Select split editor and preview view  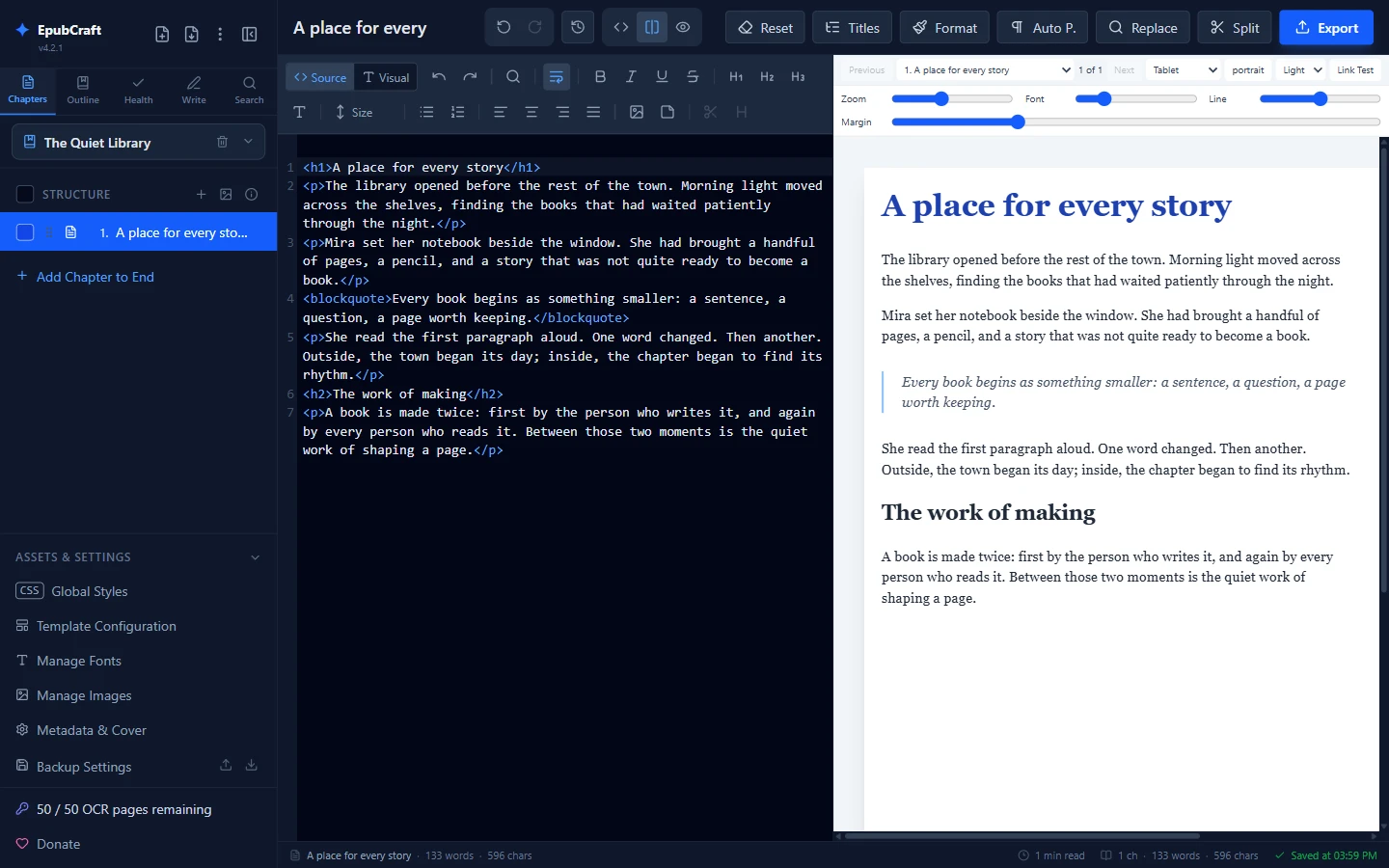[x=652, y=28]
